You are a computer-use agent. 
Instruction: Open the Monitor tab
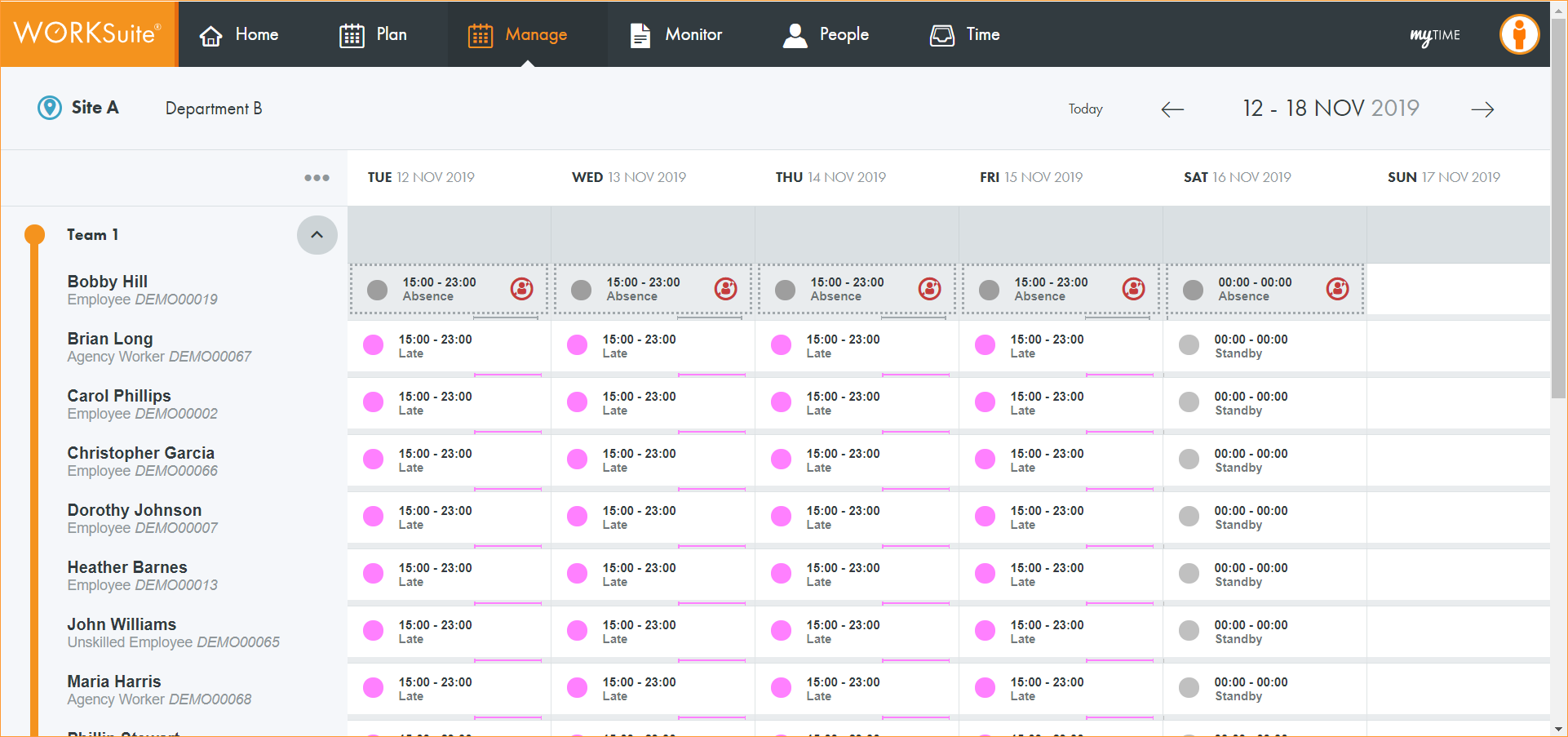(x=676, y=34)
